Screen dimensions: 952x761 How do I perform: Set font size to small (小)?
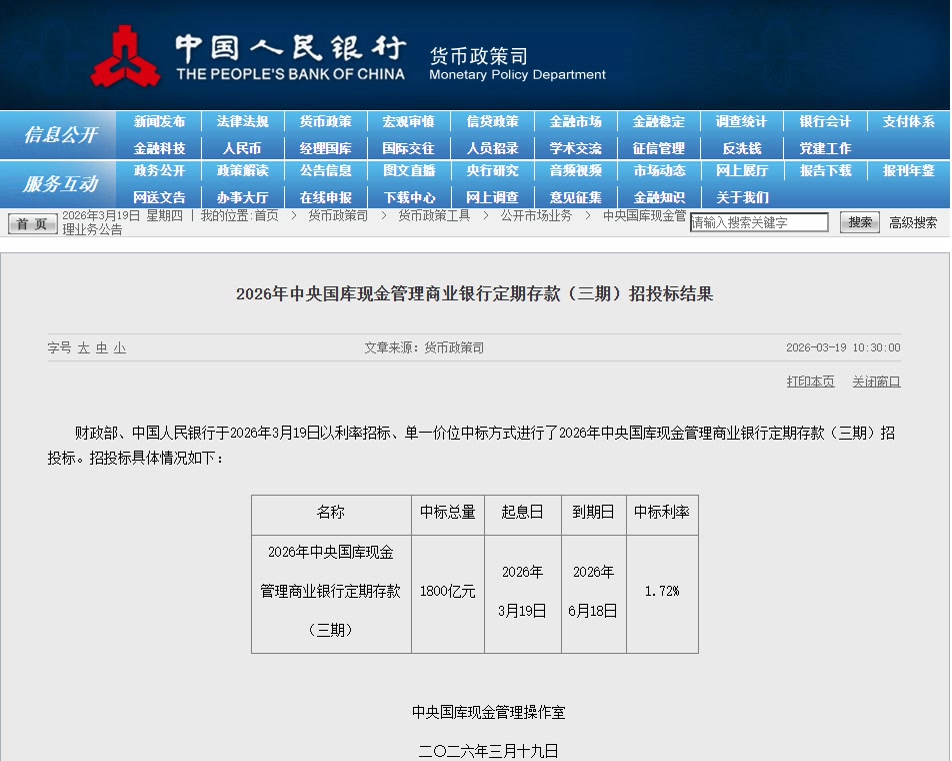click(119, 348)
